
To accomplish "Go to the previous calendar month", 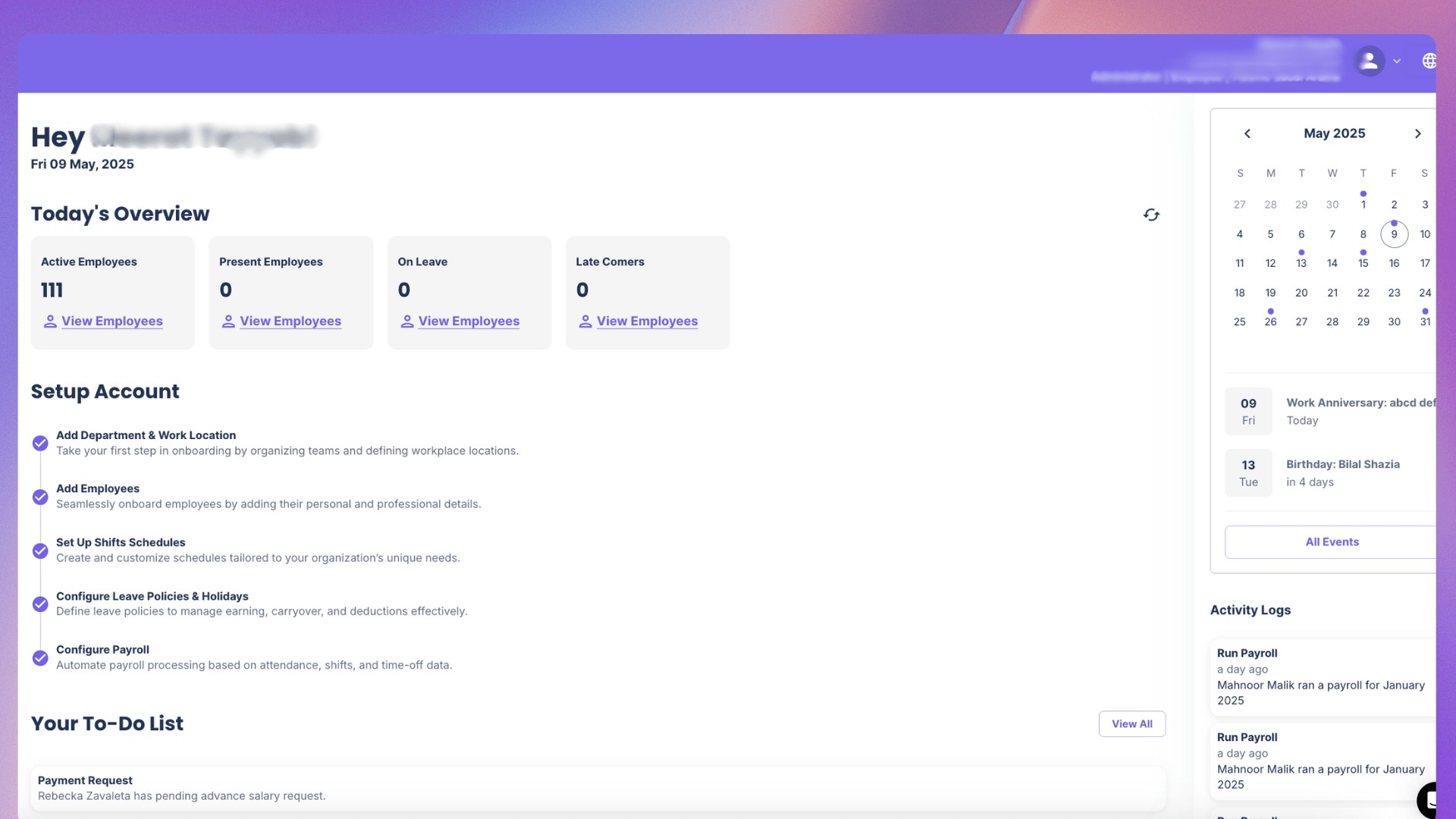I will click(x=1247, y=133).
